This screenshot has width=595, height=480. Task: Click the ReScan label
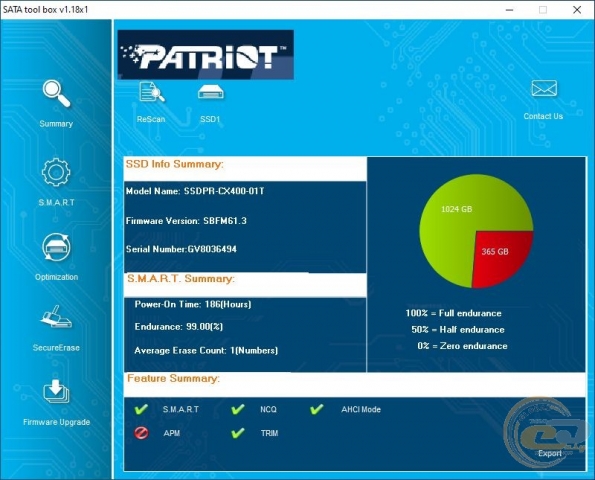151,119
